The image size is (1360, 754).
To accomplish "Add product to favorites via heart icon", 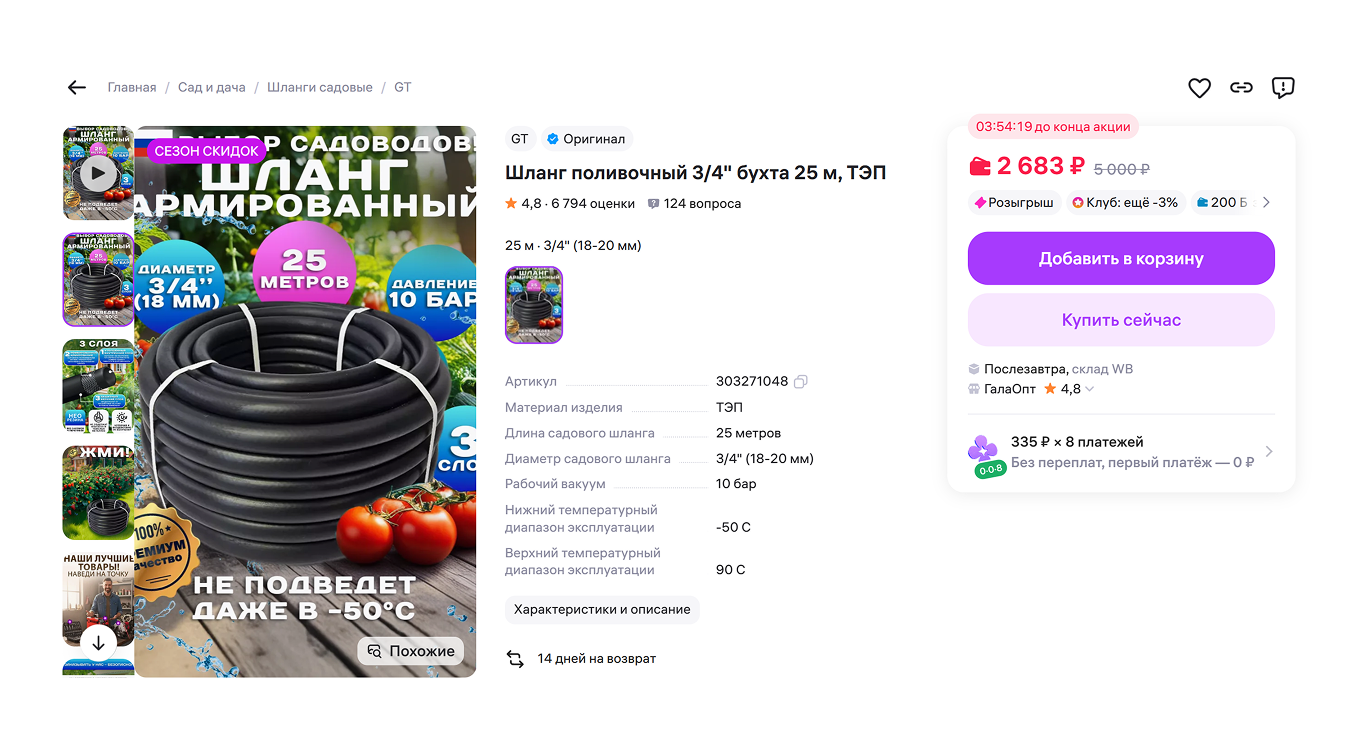I will (x=1199, y=88).
